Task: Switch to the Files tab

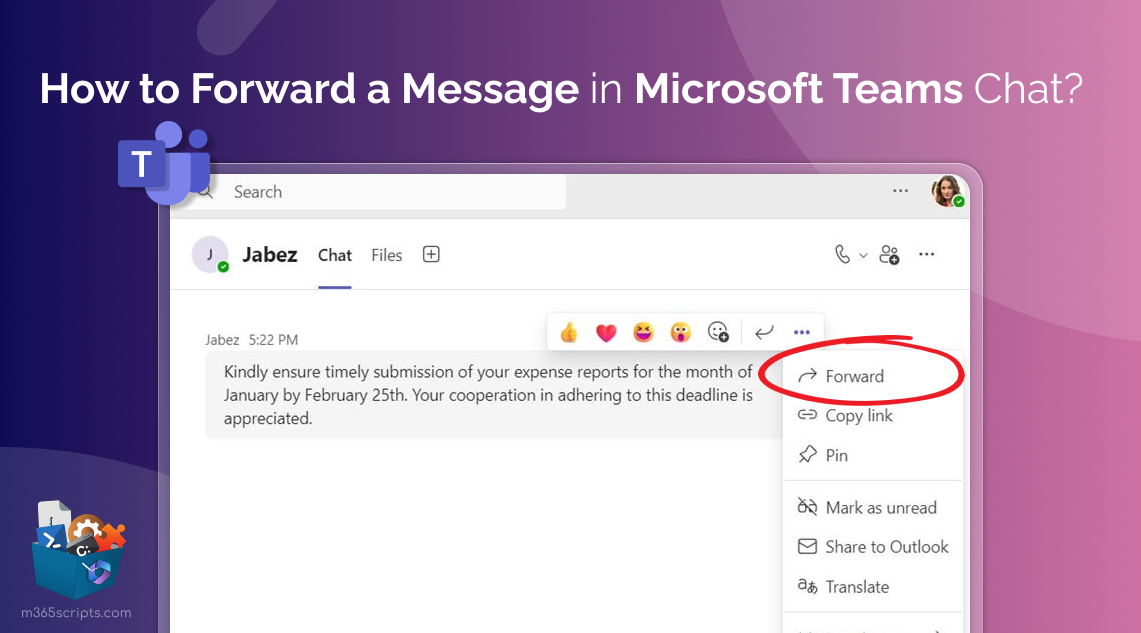Action: (386, 255)
